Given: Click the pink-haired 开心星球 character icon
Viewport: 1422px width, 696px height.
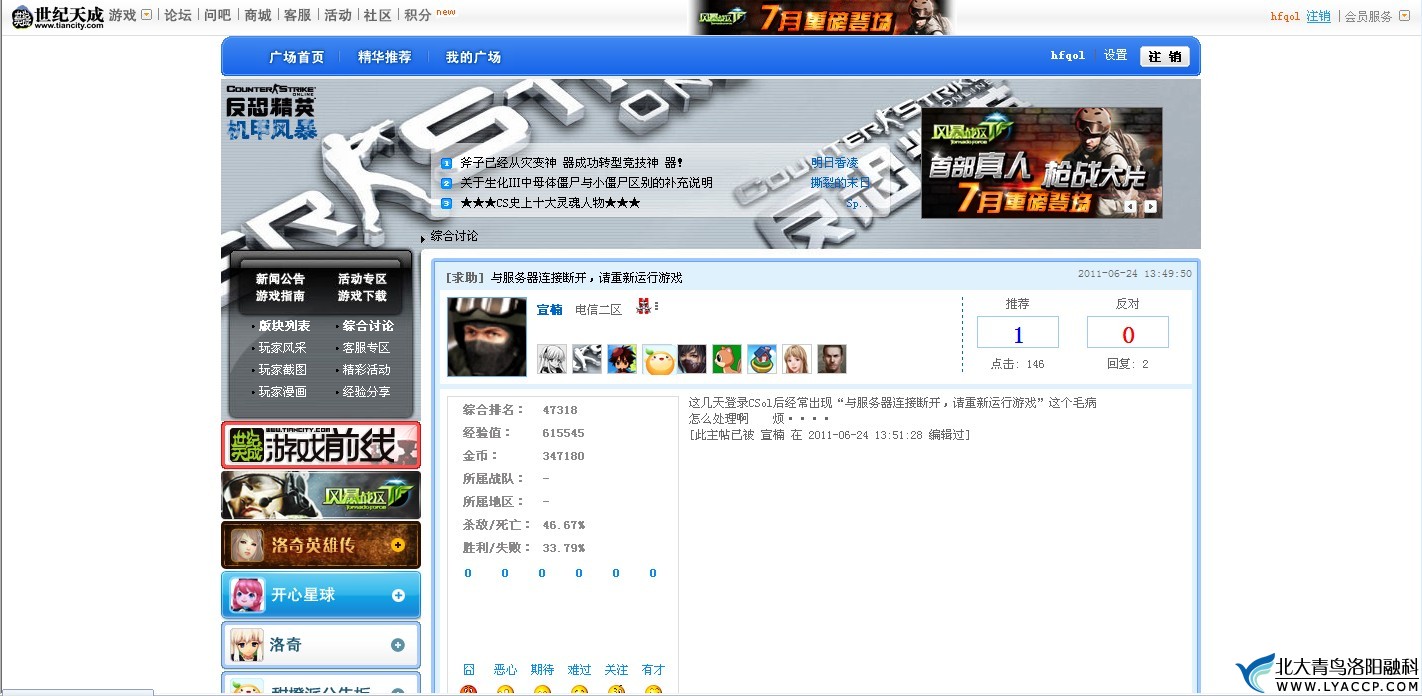Looking at the screenshot, I should 246,595.
